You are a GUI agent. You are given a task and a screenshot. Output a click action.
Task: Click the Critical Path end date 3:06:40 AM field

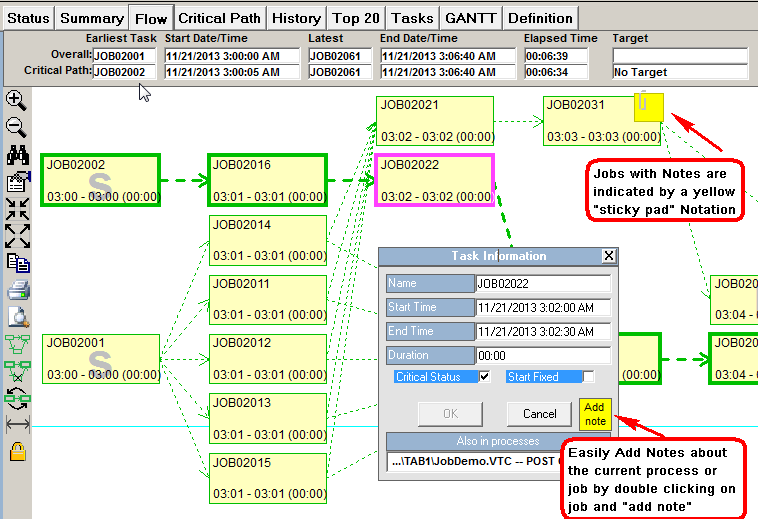448,72
